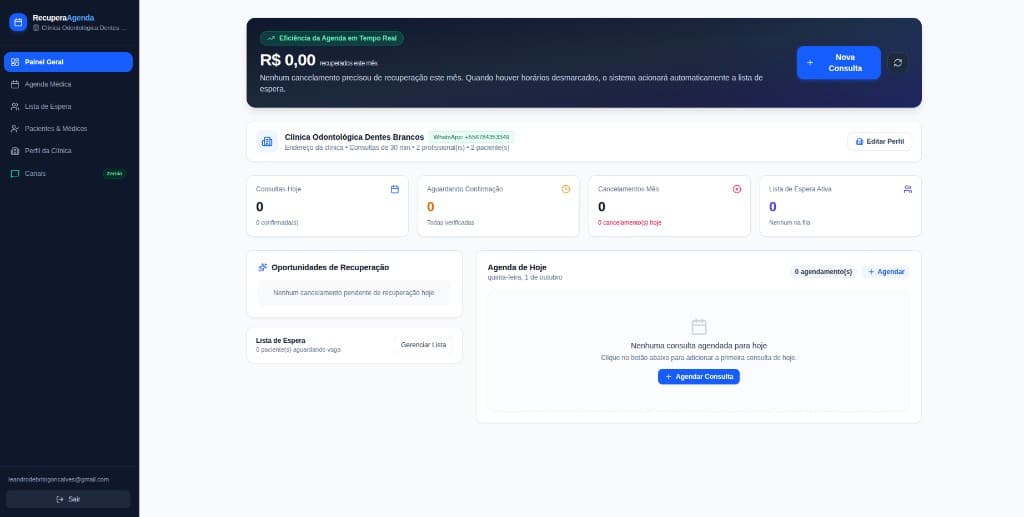Click the calendar icon in Consultas Hoje card
This screenshot has height=517, width=1024.
coord(394,189)
